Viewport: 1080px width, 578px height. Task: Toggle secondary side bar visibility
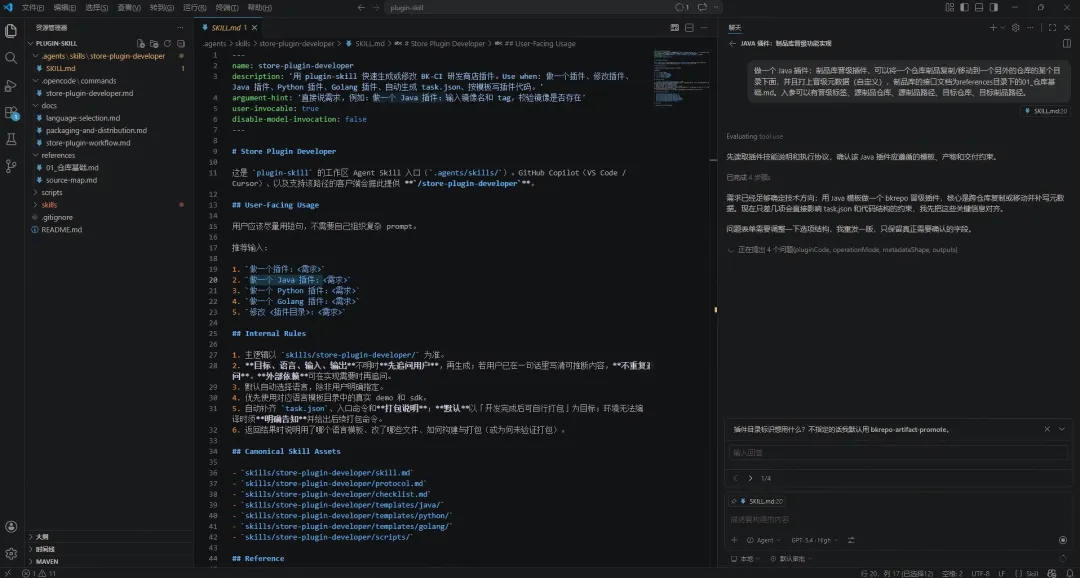pyautogui.click(x=994, y=8)
